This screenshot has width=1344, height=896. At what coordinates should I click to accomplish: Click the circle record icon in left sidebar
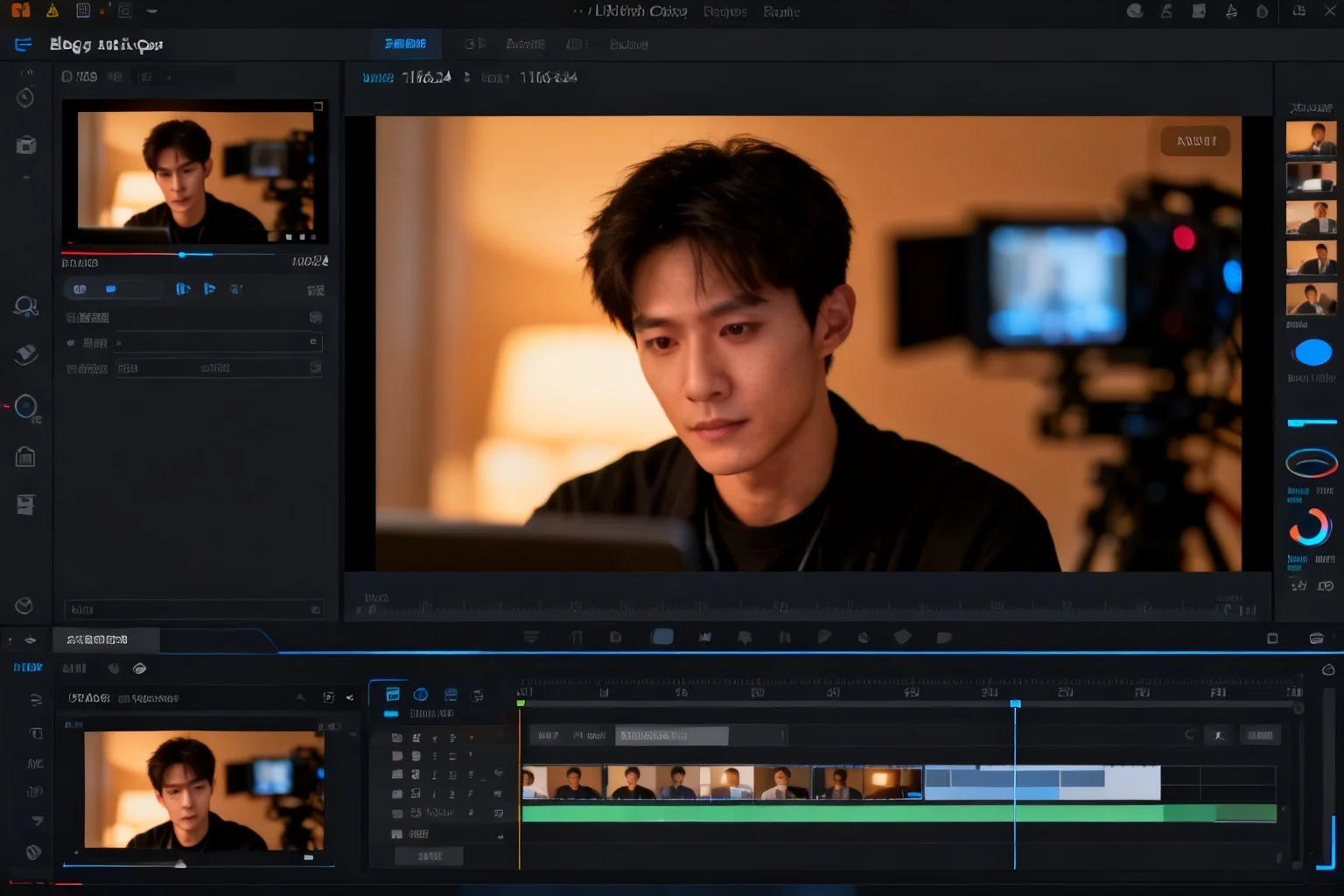click(26, 406)
